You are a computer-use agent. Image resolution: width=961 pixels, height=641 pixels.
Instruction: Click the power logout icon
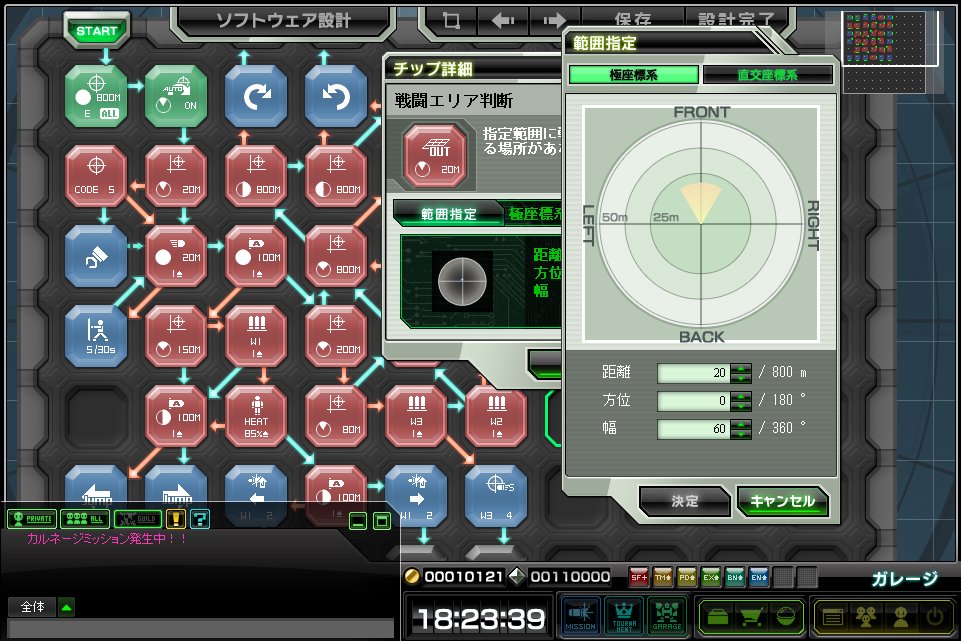coord(934,616)
